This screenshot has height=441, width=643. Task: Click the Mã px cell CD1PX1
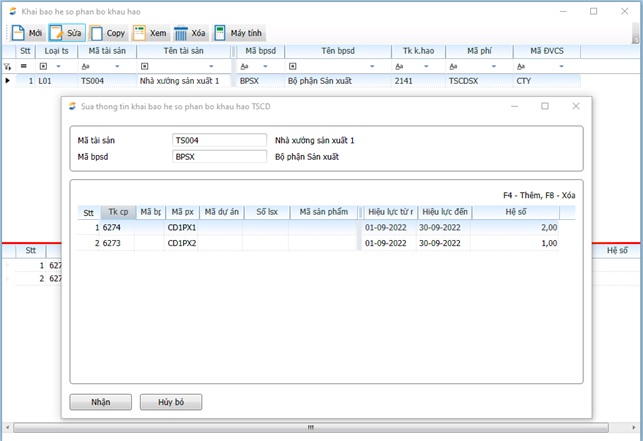pyautogui.click(x=182, y=228)
